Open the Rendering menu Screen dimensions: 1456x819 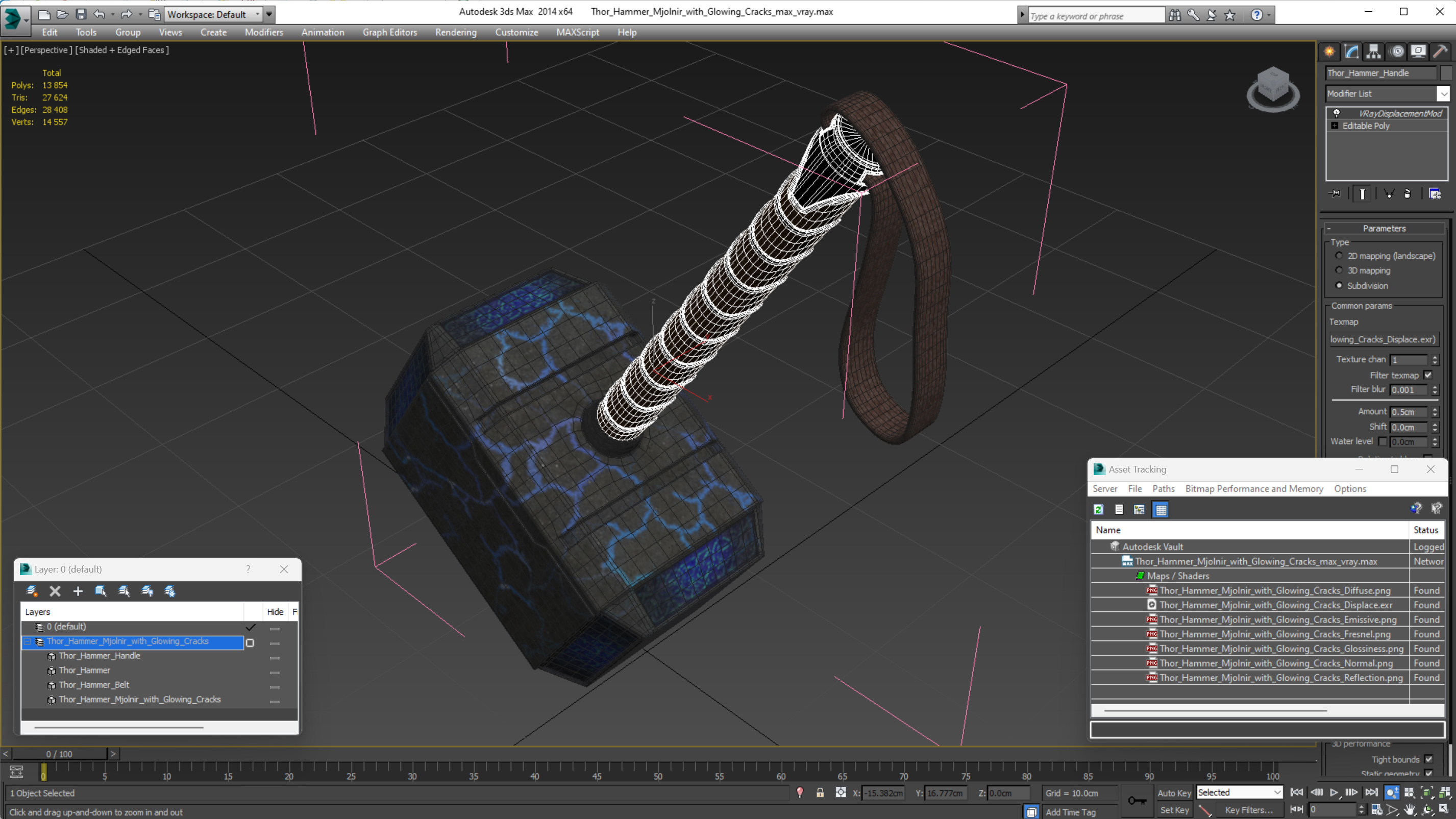[x=456, y=32]
